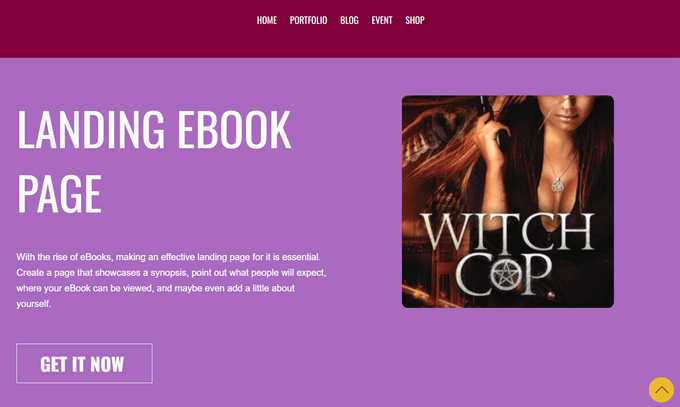Select EVENT in the top navigation
Image resolution: width=680 pixels, height=407 pixels.
coord(382,20)
